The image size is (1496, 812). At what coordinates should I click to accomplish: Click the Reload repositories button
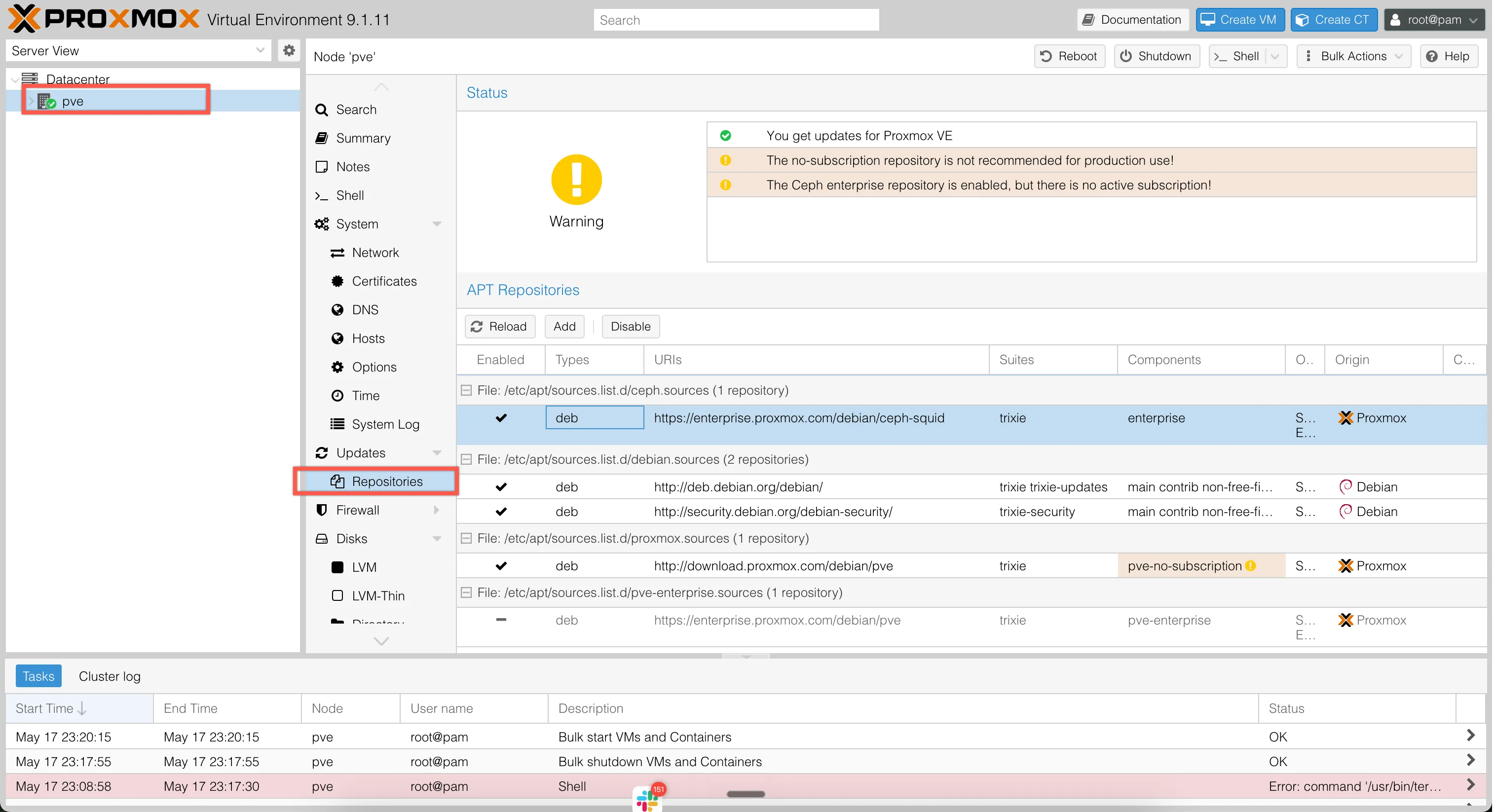[x=500, y=327]
